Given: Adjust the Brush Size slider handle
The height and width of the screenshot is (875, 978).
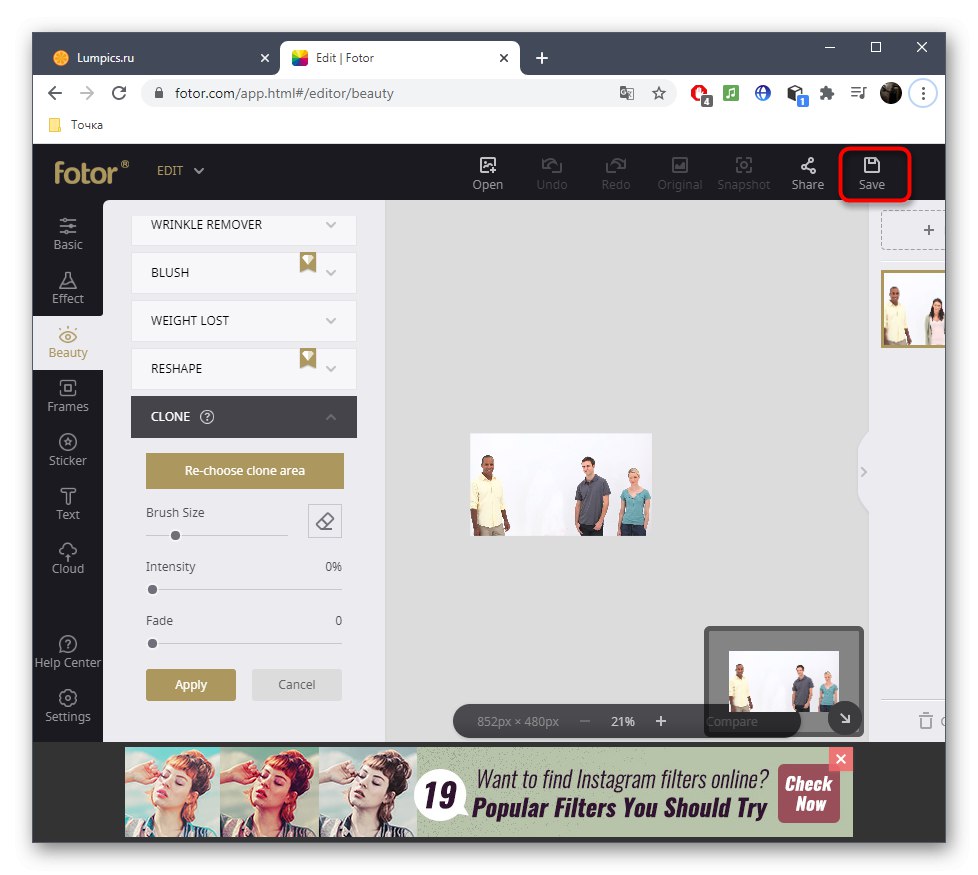Looking at the screenshot, I should click(x=175, y=535).
